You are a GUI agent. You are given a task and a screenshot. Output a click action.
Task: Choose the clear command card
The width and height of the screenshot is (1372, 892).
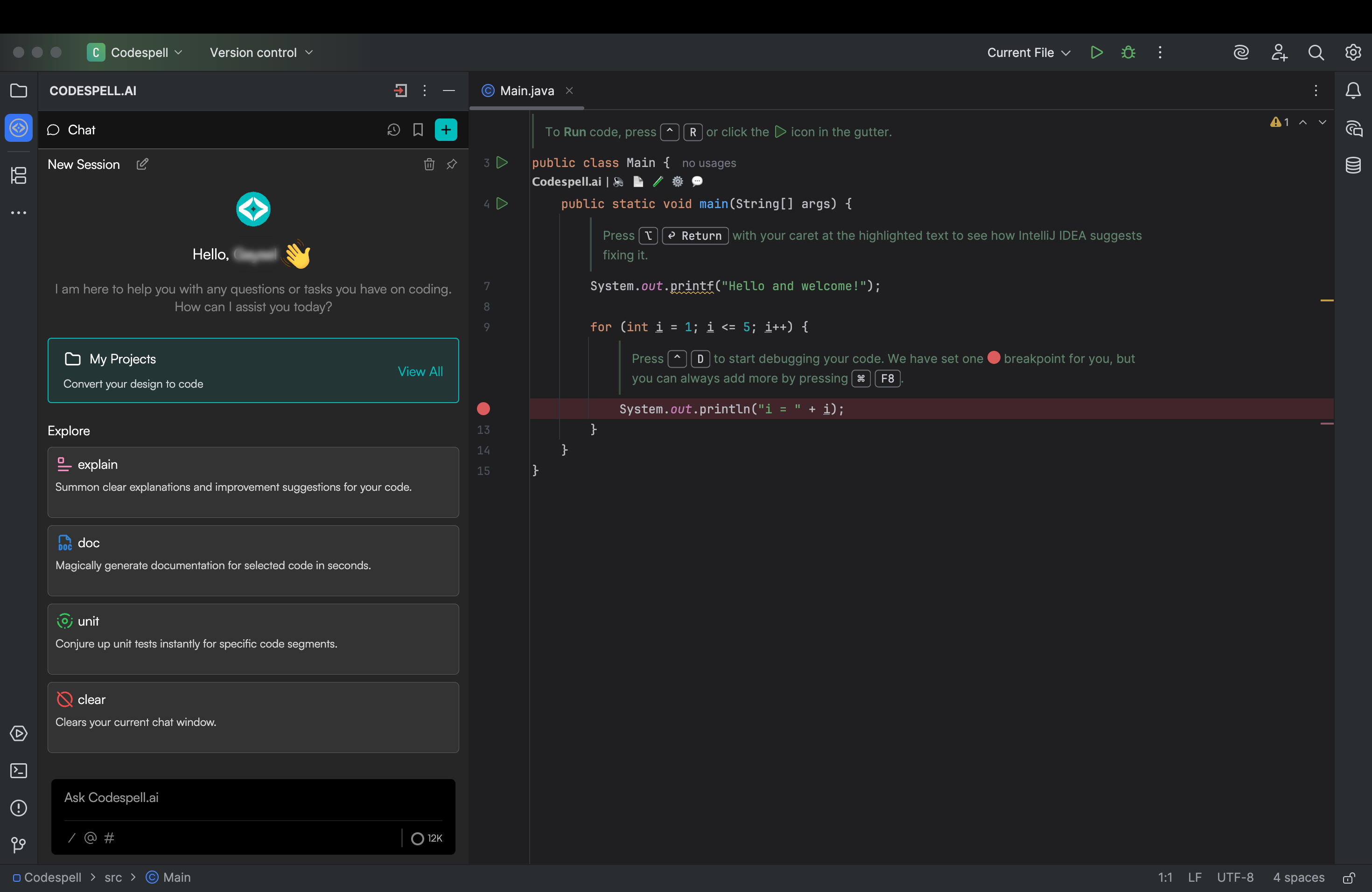pyautogui.click(x=253, y=718)
